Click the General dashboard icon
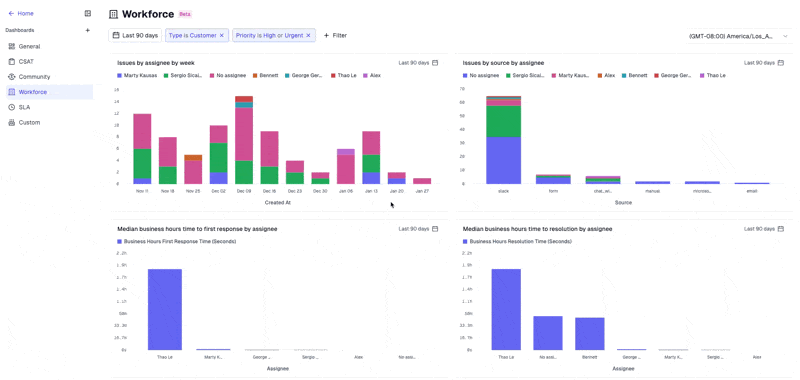Image resolution: width=800 pixels, height=380 pixels. coord(12,46)
